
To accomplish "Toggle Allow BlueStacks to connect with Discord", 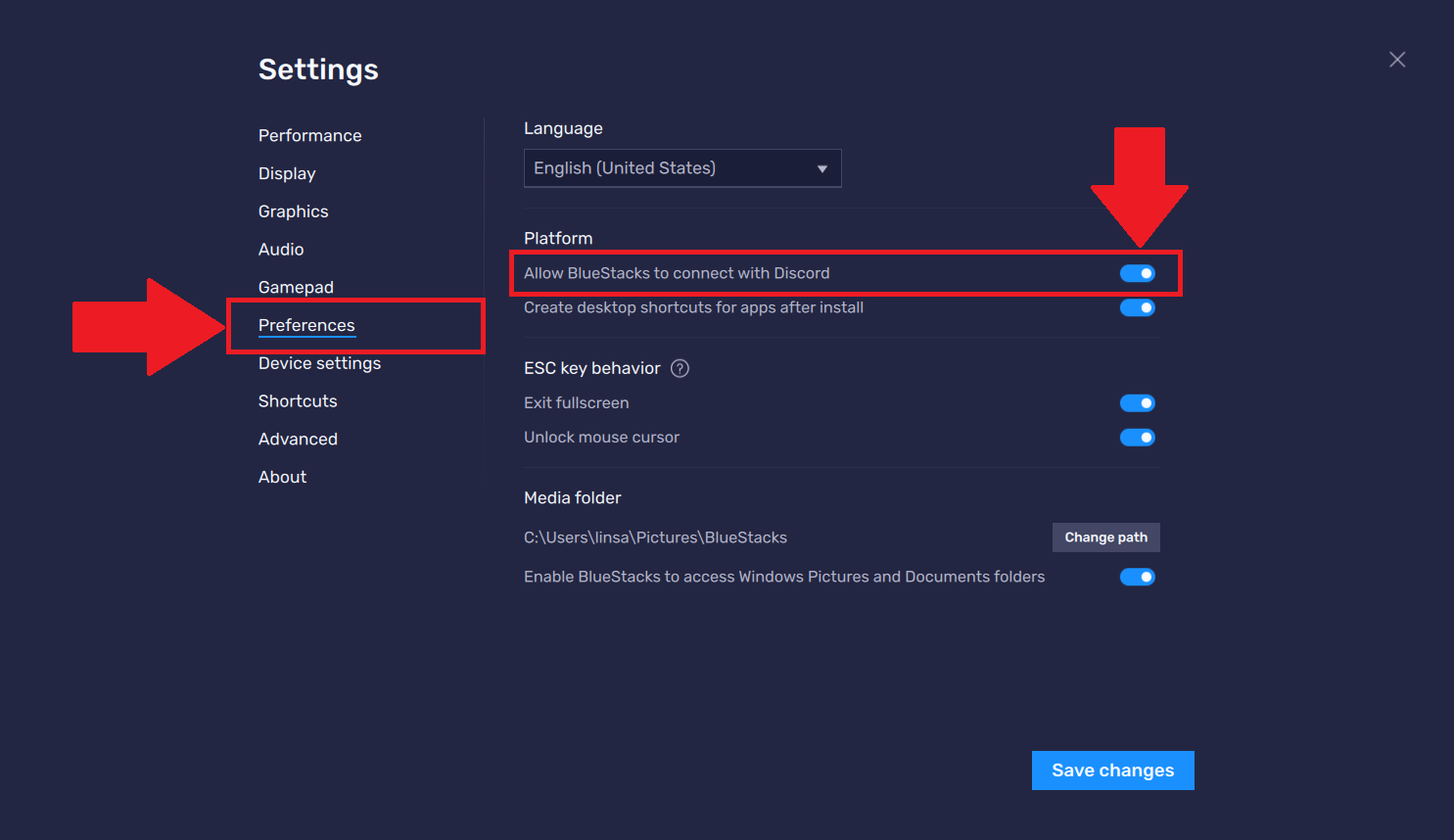I will coord(1137,273).
